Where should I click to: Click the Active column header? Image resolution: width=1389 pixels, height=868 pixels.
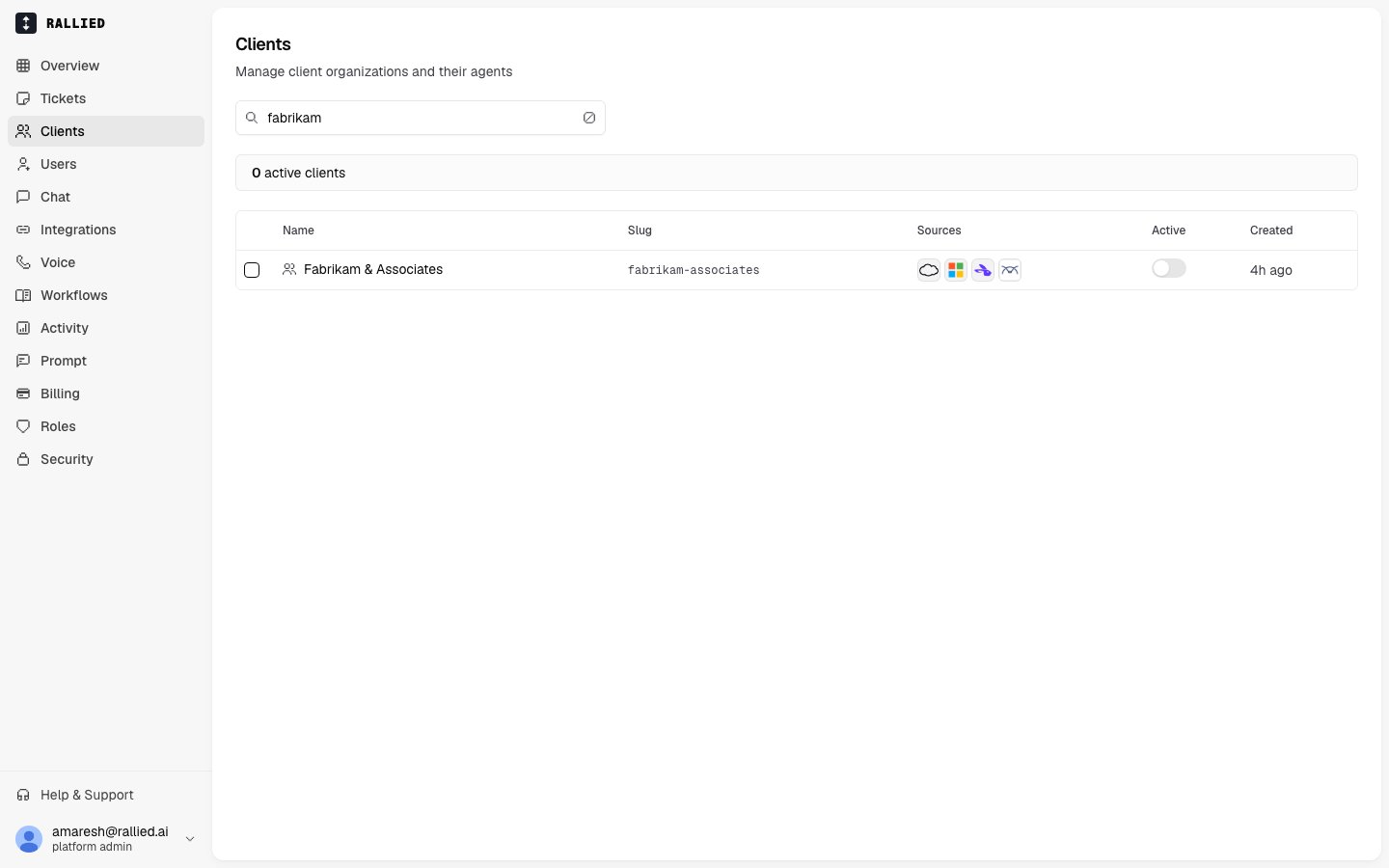(1168, 231)
